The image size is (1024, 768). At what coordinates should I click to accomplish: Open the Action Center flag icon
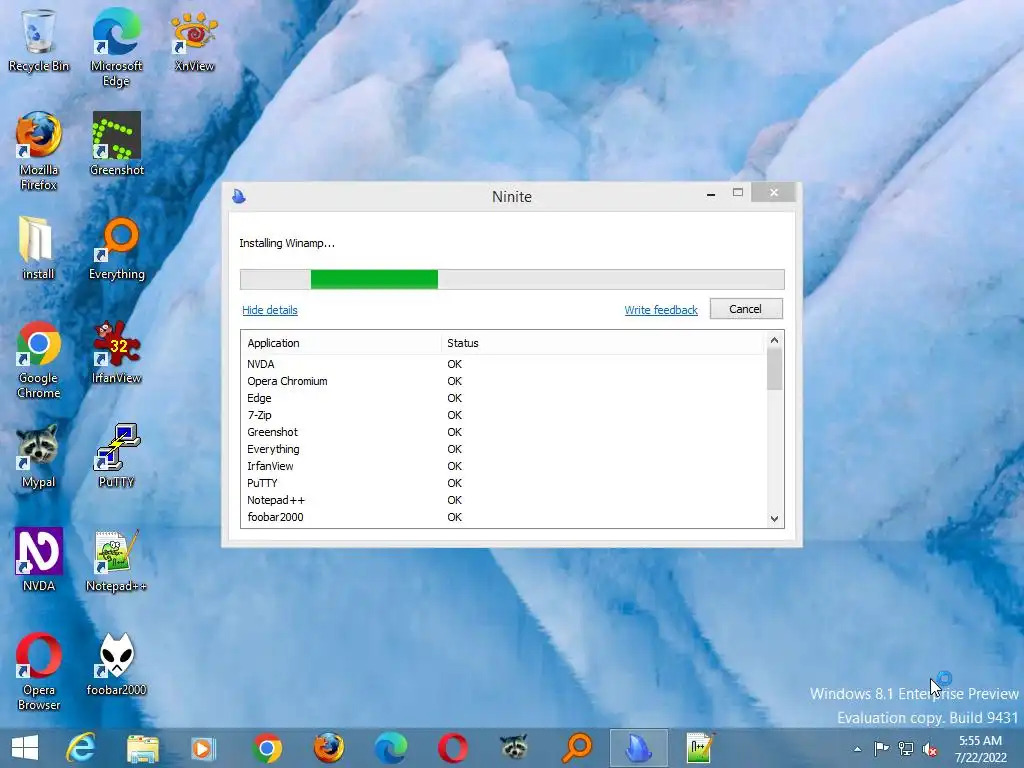(881, 748)
